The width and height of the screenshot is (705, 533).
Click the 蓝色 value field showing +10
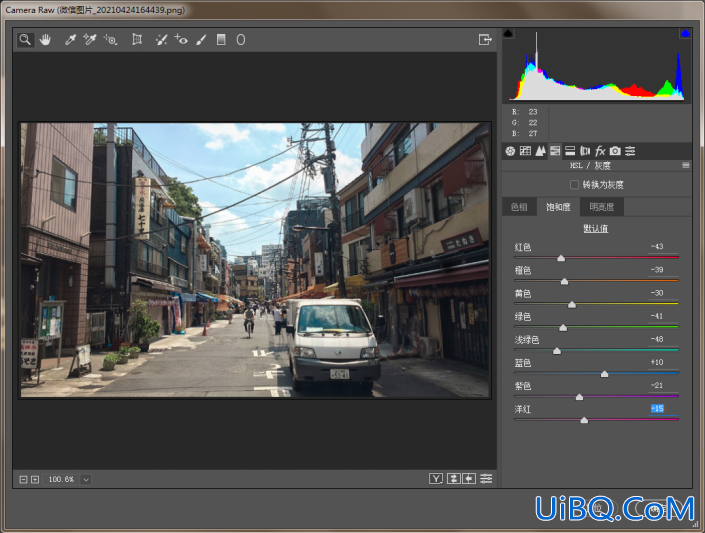coord(663,362)
